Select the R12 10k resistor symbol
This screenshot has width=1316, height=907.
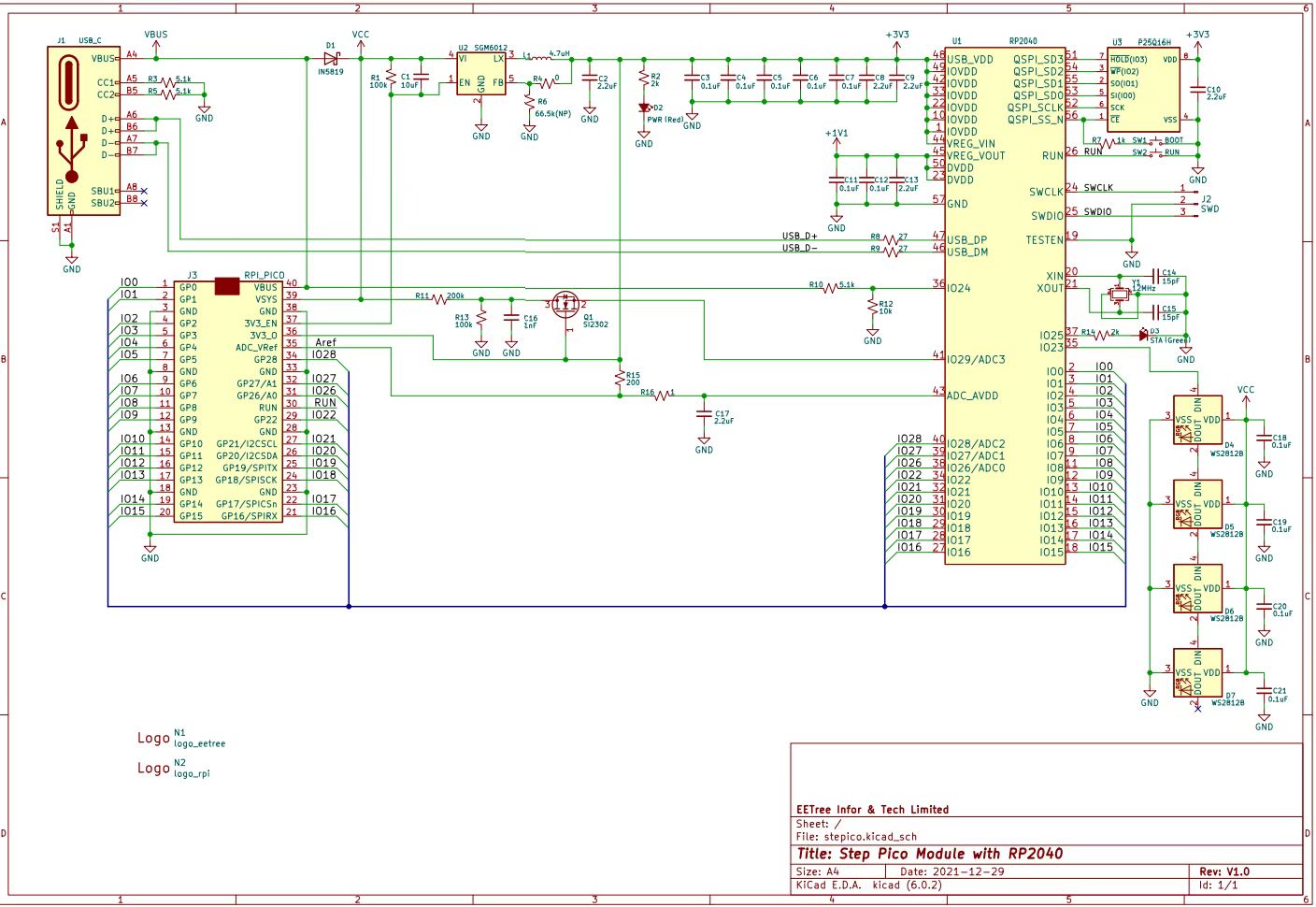pyautogui.click(x=873, y=306)
